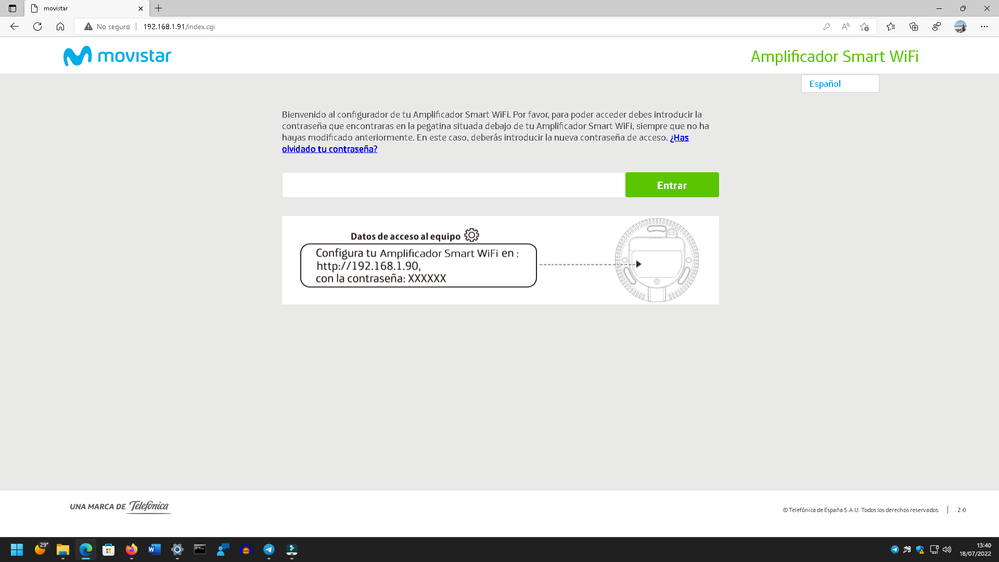Click the browser profile avatar
The width and height of the screenshot is (999, 562).
pyautogui.click(x=960, y=27)
